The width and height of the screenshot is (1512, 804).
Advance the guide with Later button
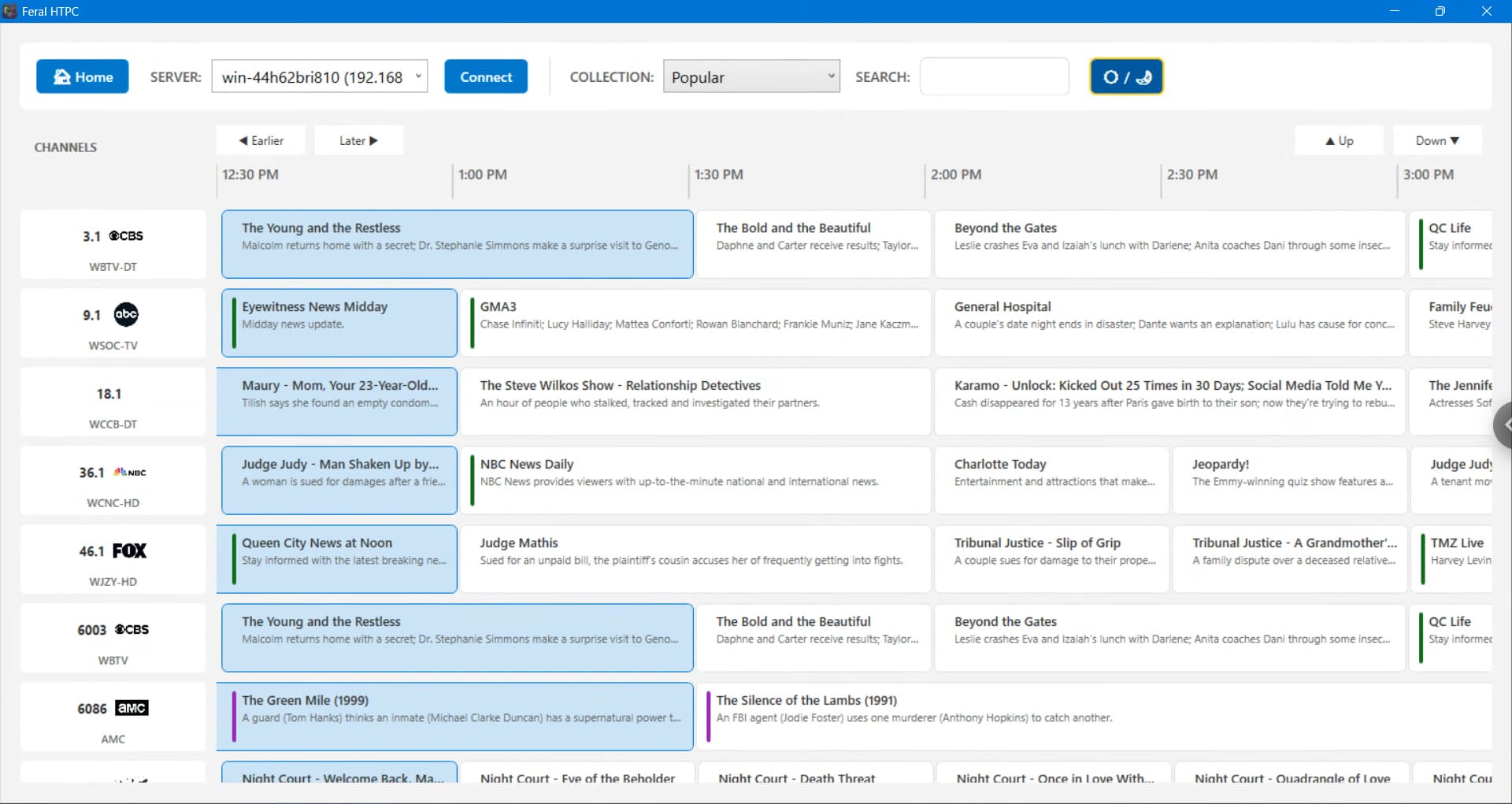click(358, 141)
